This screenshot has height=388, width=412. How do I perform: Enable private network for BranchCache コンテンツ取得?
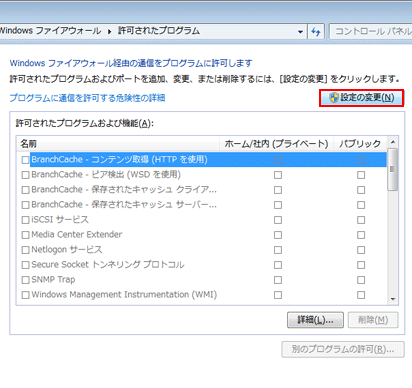[278, 160]
